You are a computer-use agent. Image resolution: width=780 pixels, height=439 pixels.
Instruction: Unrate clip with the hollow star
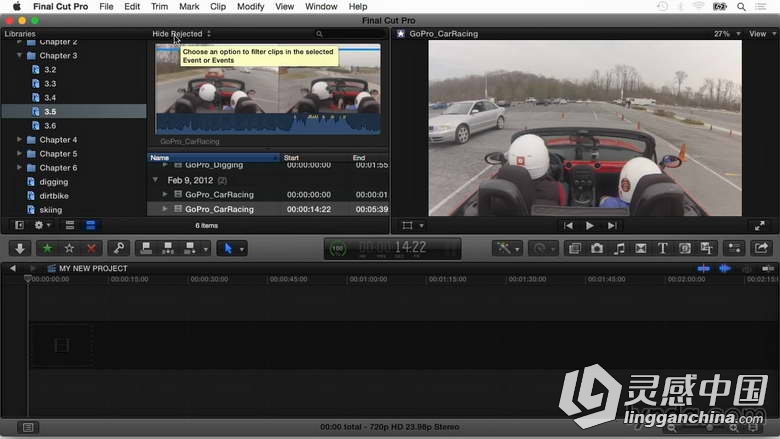(69, 248)
